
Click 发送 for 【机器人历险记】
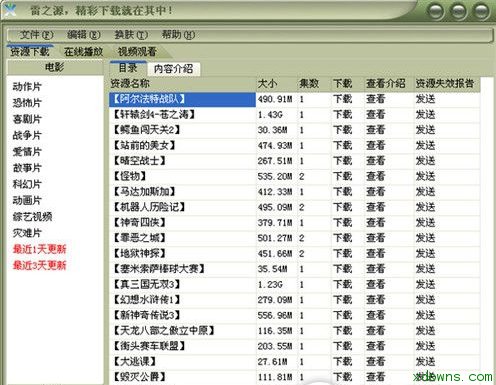pos(425,207)
